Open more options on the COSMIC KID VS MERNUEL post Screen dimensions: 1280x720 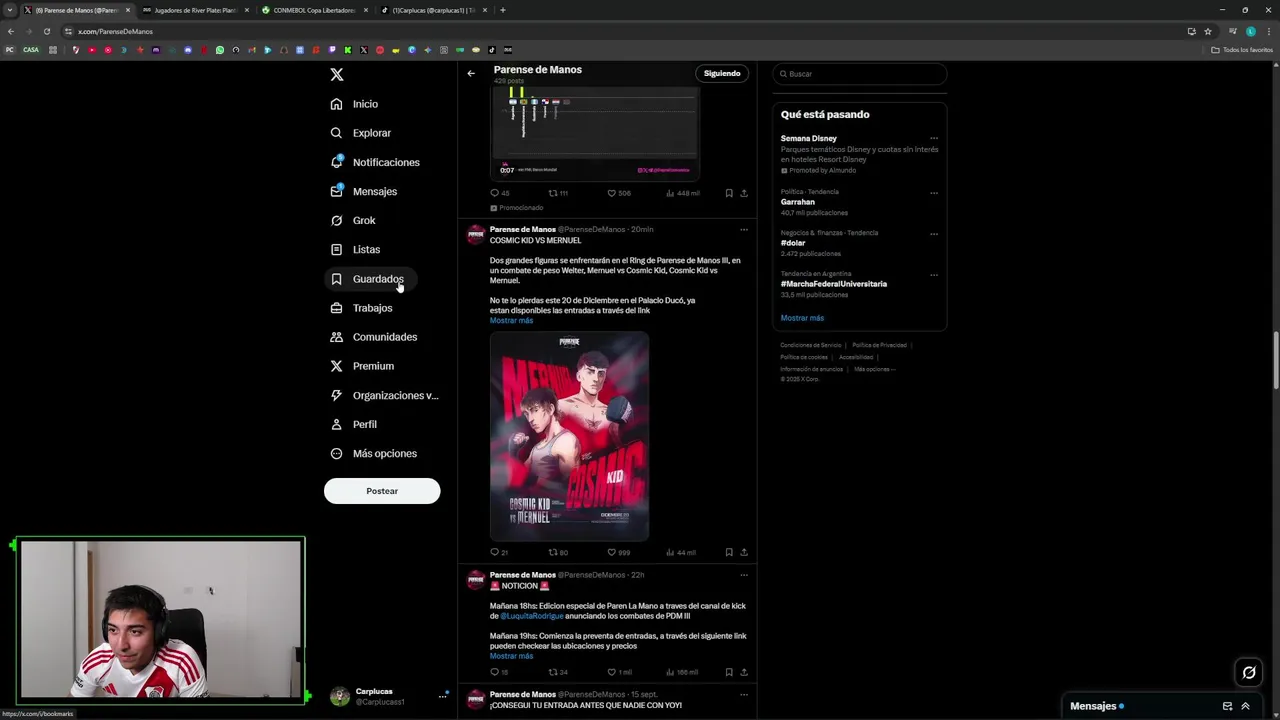tap(744, 230)
